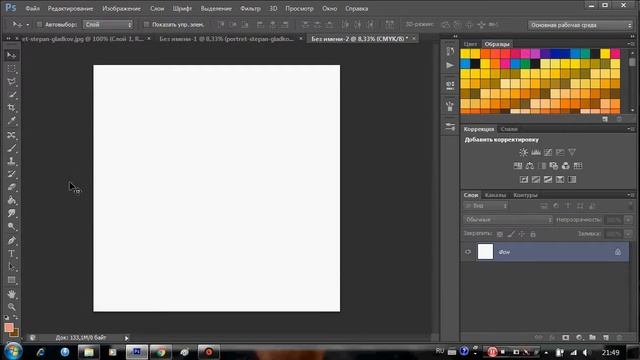
Task: Switch to the Без имени-1 document tab
Action: 226,39
